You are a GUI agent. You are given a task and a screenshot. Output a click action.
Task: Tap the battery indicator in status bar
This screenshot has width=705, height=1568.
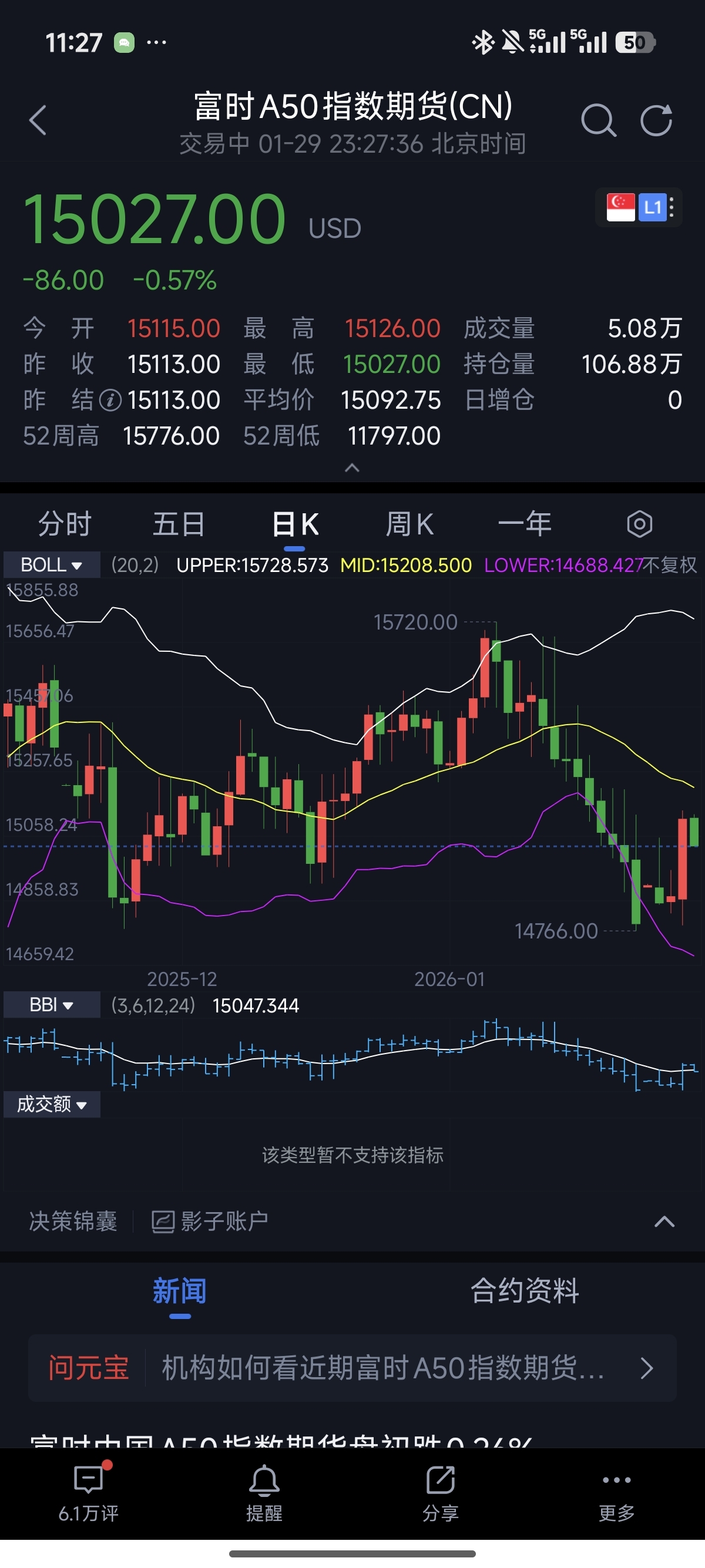[635, 42]
